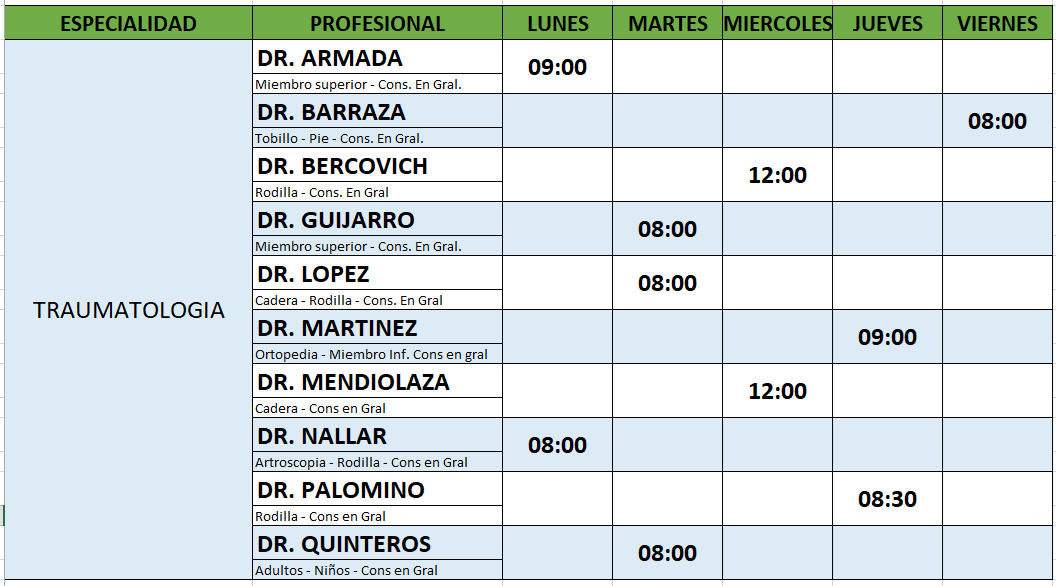The width and height of the screenshot is (1056, 586).
Task: Select Dr. Armada's 09:00 Monday slot
Action: click(557, 68)
